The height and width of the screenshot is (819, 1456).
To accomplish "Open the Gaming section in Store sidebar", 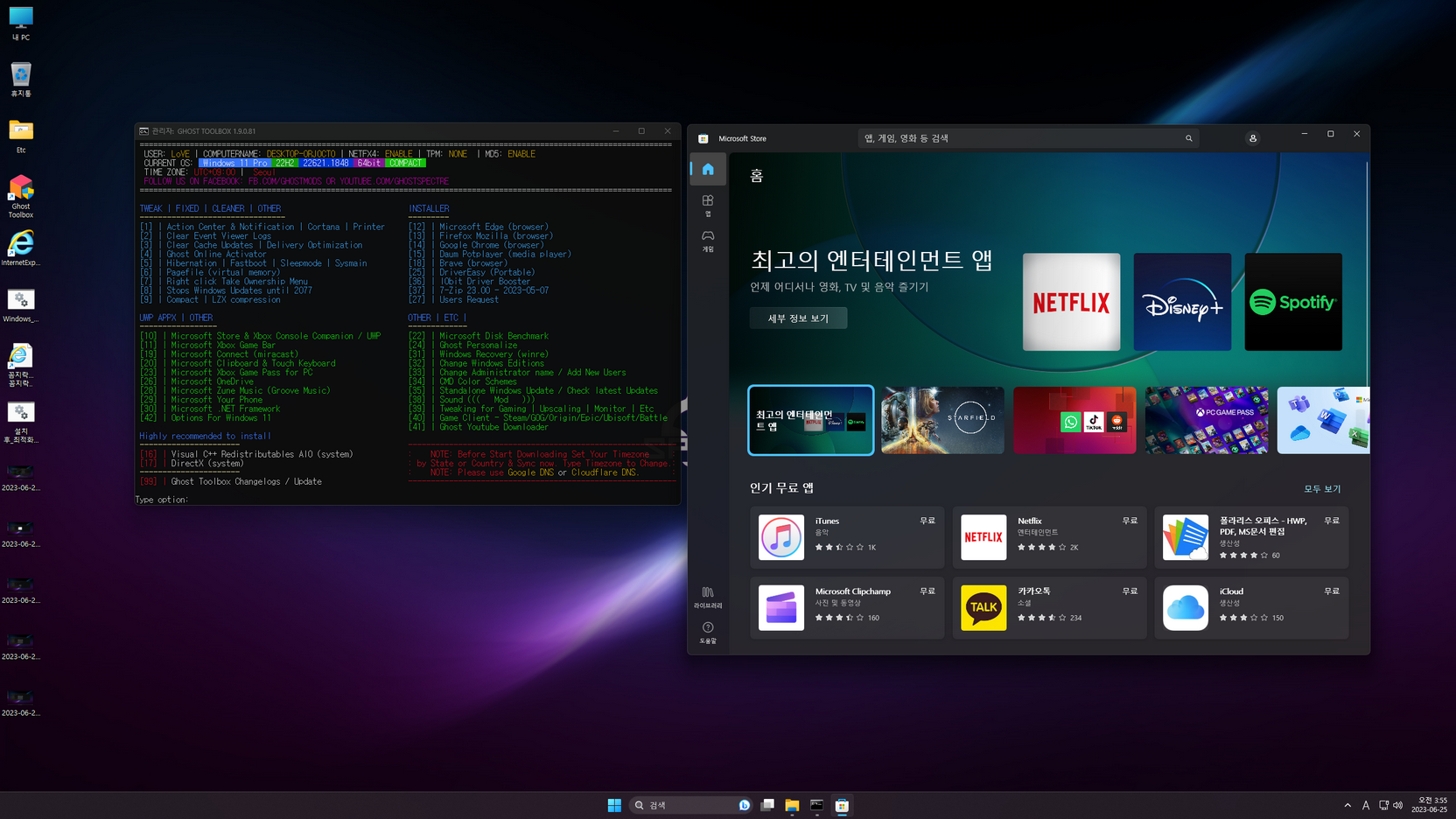I will (708, 241).
